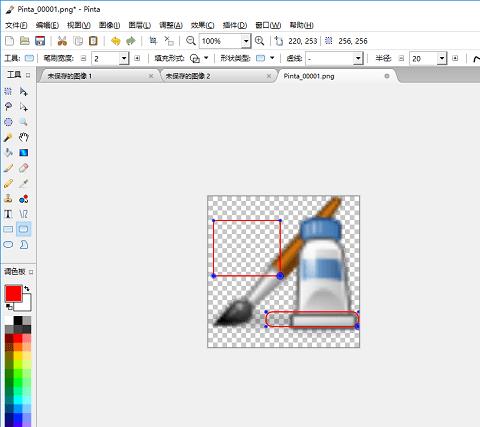The width and height of the screenshot is (480, 427).
Task: Select the Ellipse shape tool
Action: tap(8, 245)
